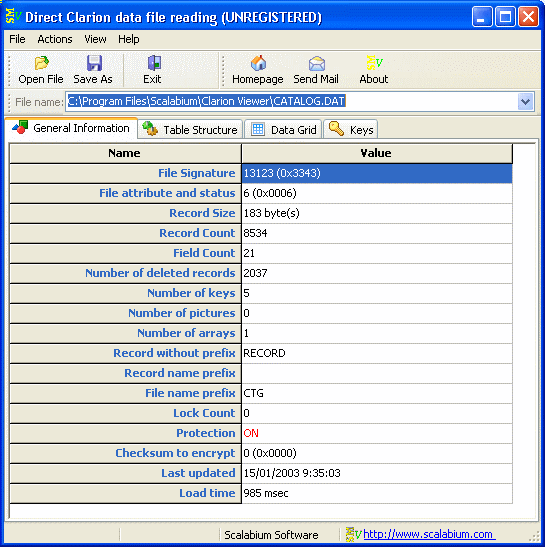The height and width of the screenshot is (547, 545).
Task: Click the File name path input field
Action: pyautogui.click(x=292, y=102)
